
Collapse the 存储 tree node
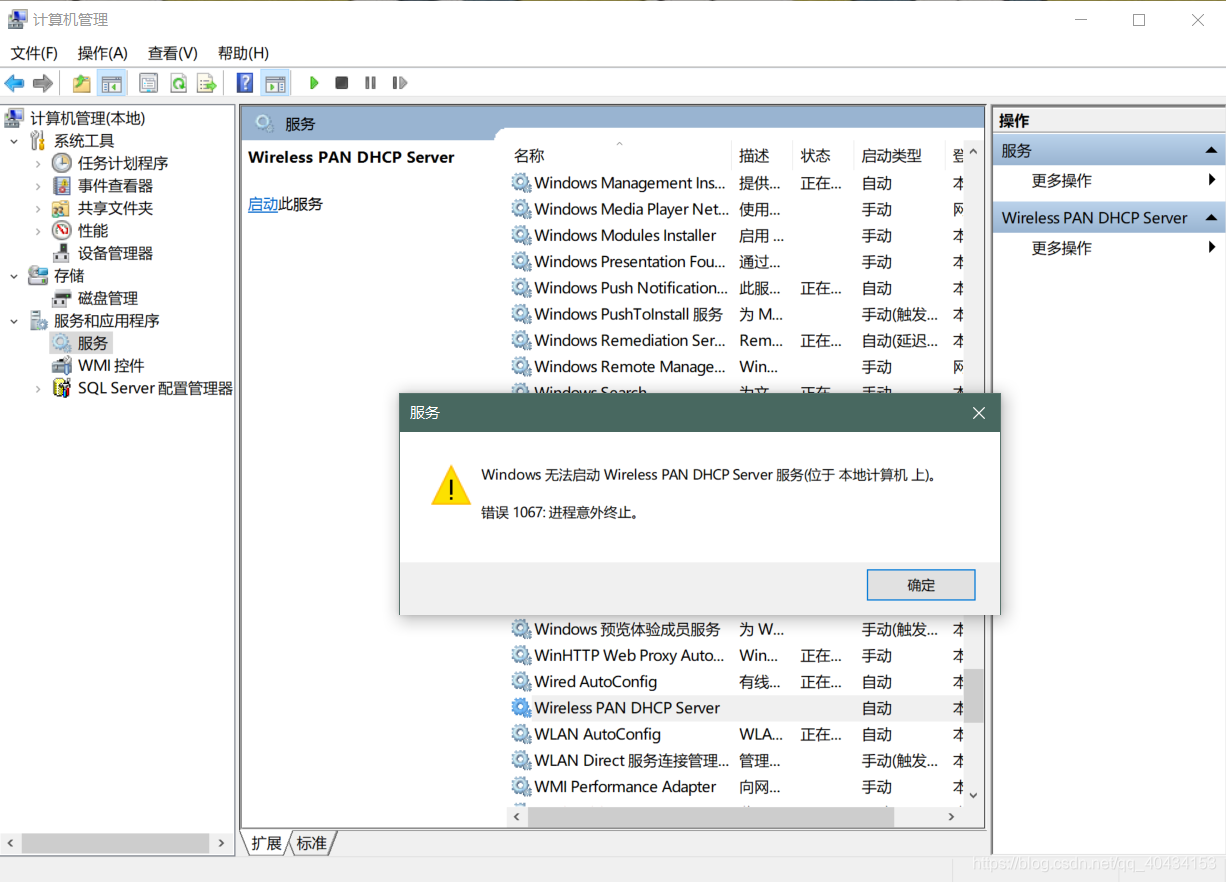point(14,276)
